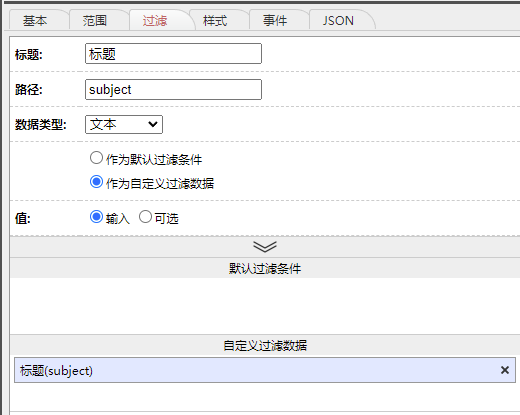This screenshot has height=415, width=520.
Task: Open the 数据类型 dropdown showing 文本
Action: click(124, 124)
